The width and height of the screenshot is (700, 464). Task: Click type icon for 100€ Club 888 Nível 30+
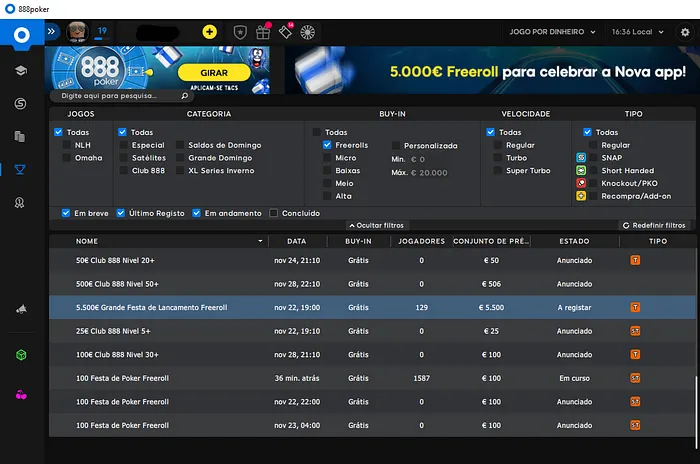[x=635, y=355]
